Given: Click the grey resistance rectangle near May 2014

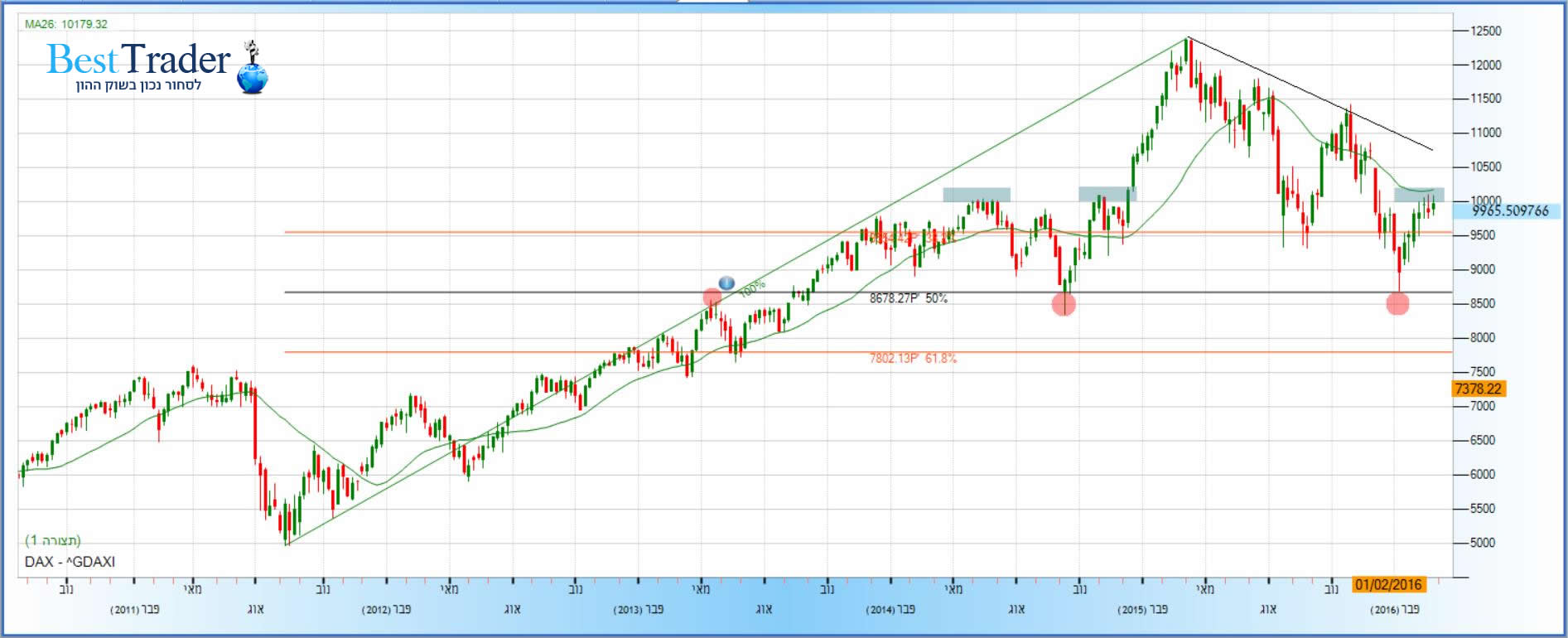Looking at the screenshot, I should (x=976, y=195).
